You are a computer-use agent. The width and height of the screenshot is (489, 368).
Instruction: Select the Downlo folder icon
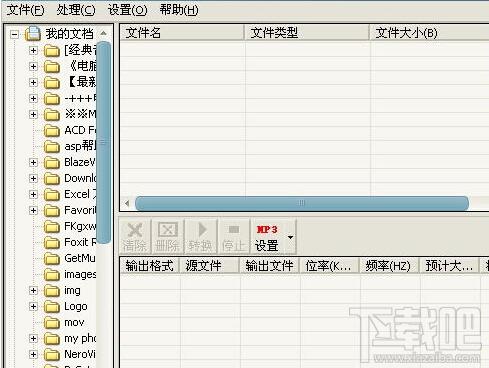(52, 179)
